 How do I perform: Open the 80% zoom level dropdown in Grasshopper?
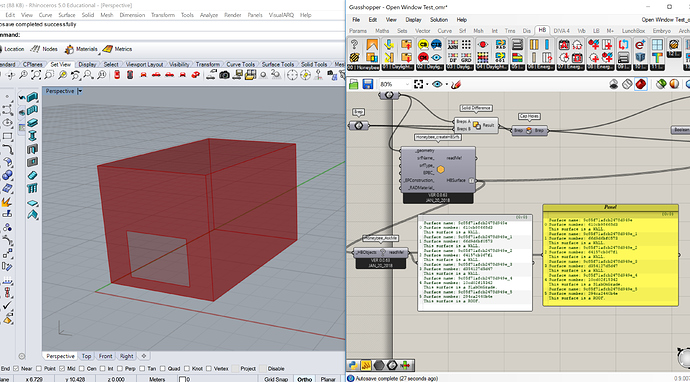pyautogui.click(x=406, y=84)
